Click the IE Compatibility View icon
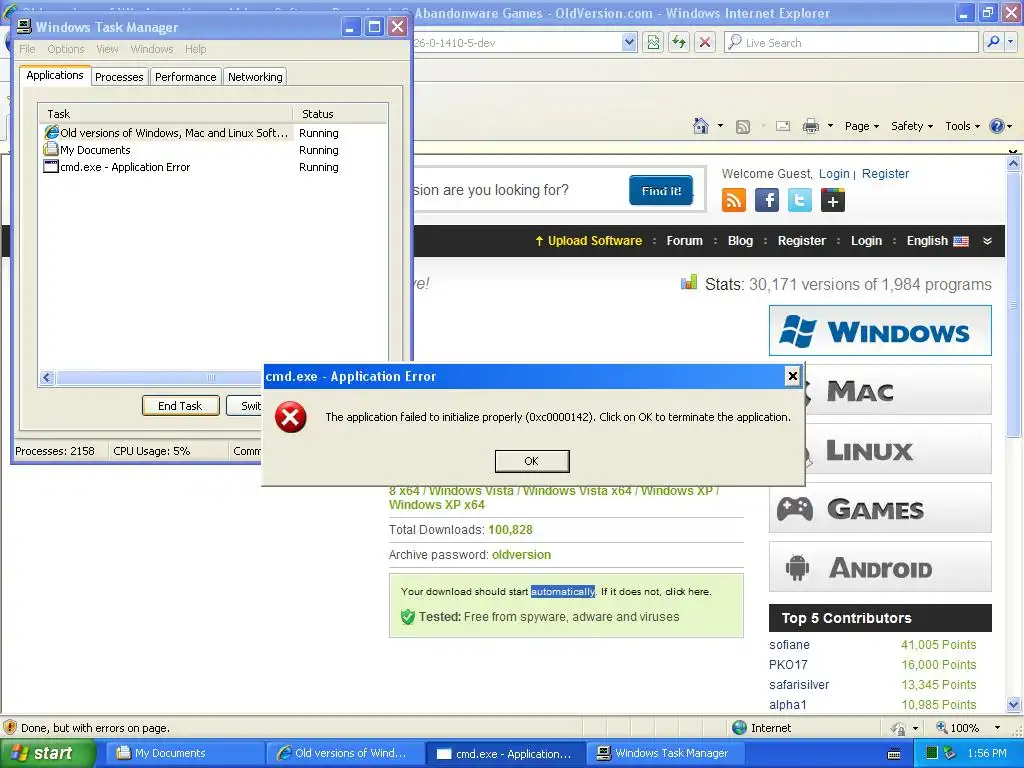This screenshot has width=1024, height=768. click(x=653, y=42)
